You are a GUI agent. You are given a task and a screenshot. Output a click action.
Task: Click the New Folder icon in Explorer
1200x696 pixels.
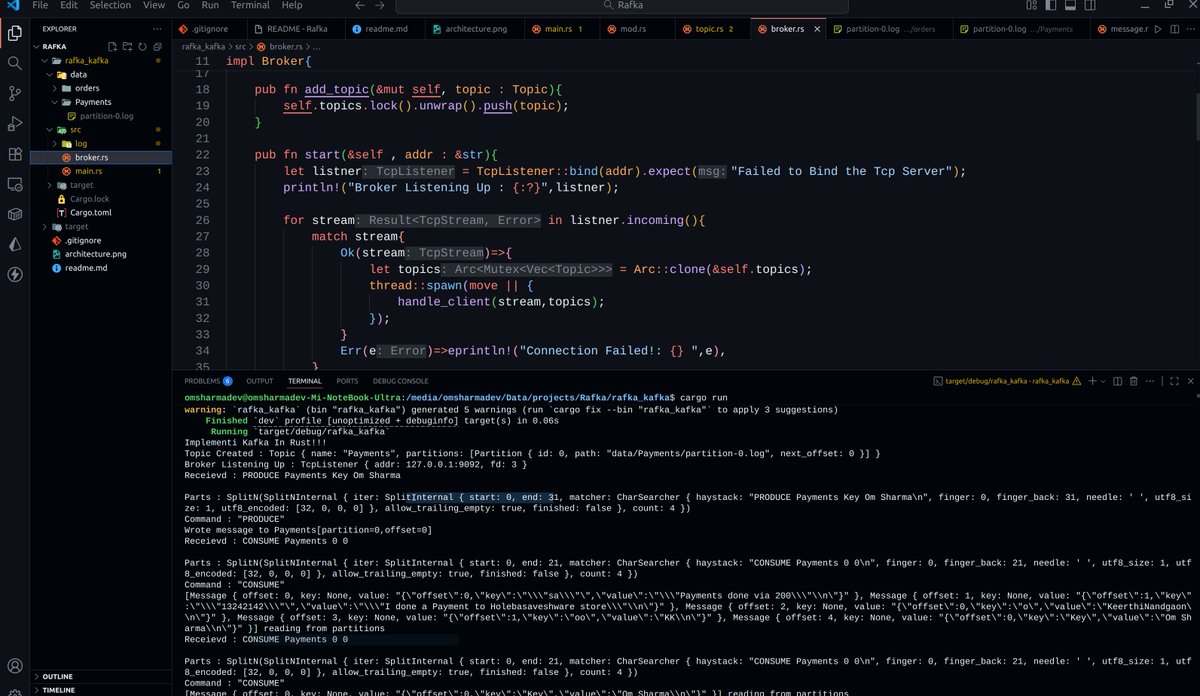pyautogui.click(x=127, y=46)
